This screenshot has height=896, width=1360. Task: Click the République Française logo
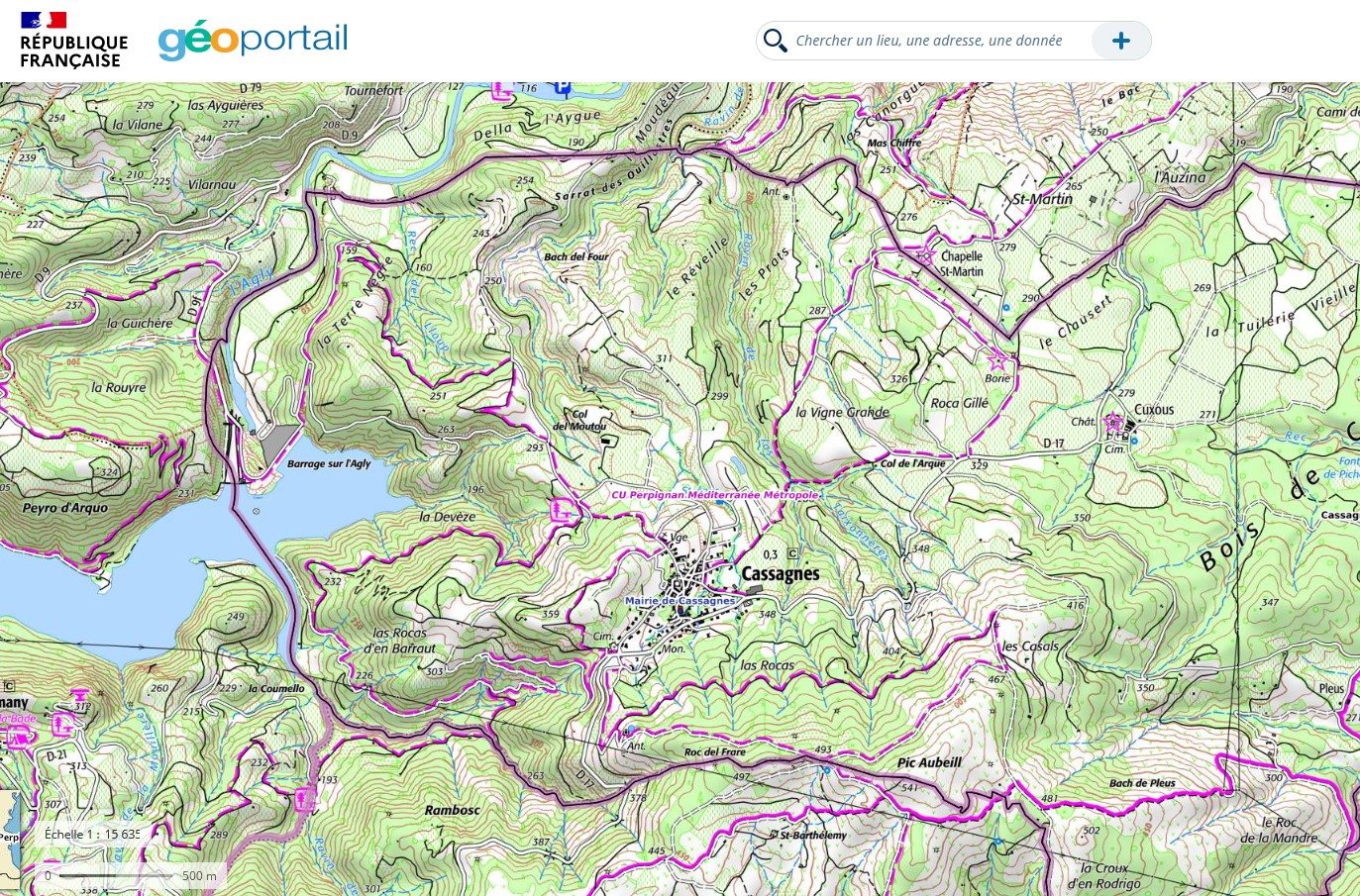[x=73, y=41]
